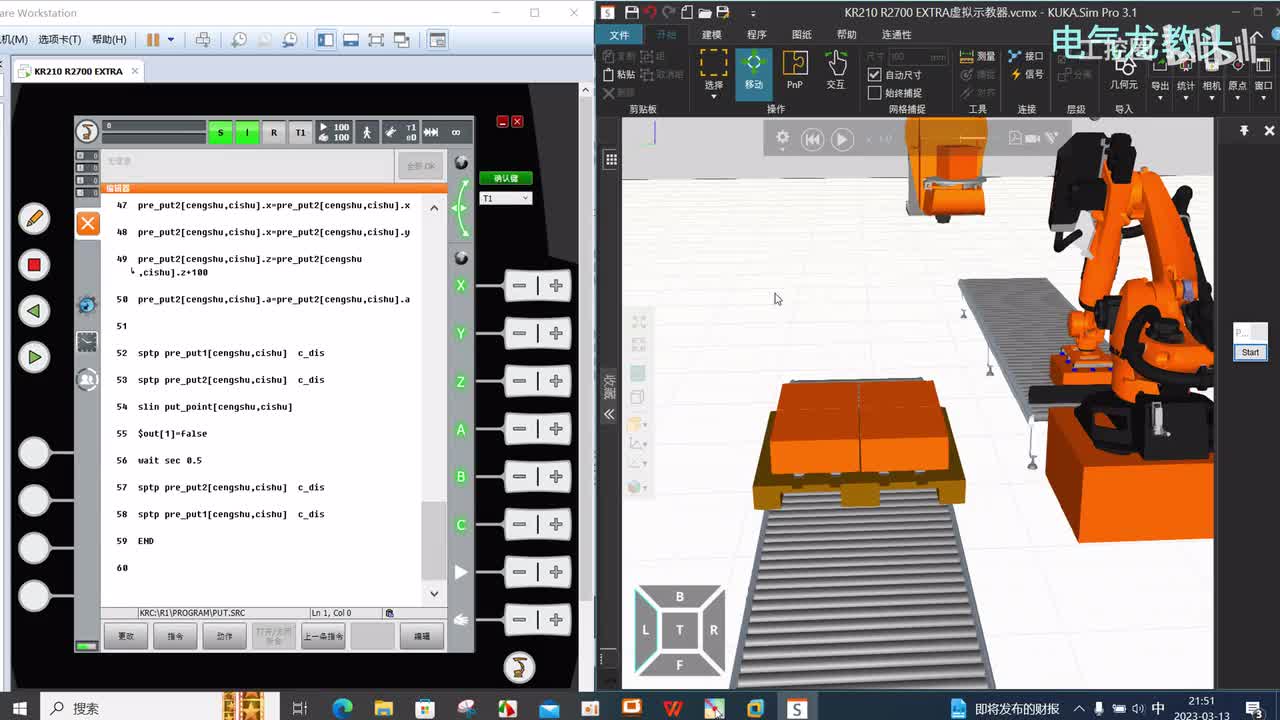The width and height of the screenshot is (1280, 720).
Task: Toggle the green I drives indicator
Action: point(247,132)
